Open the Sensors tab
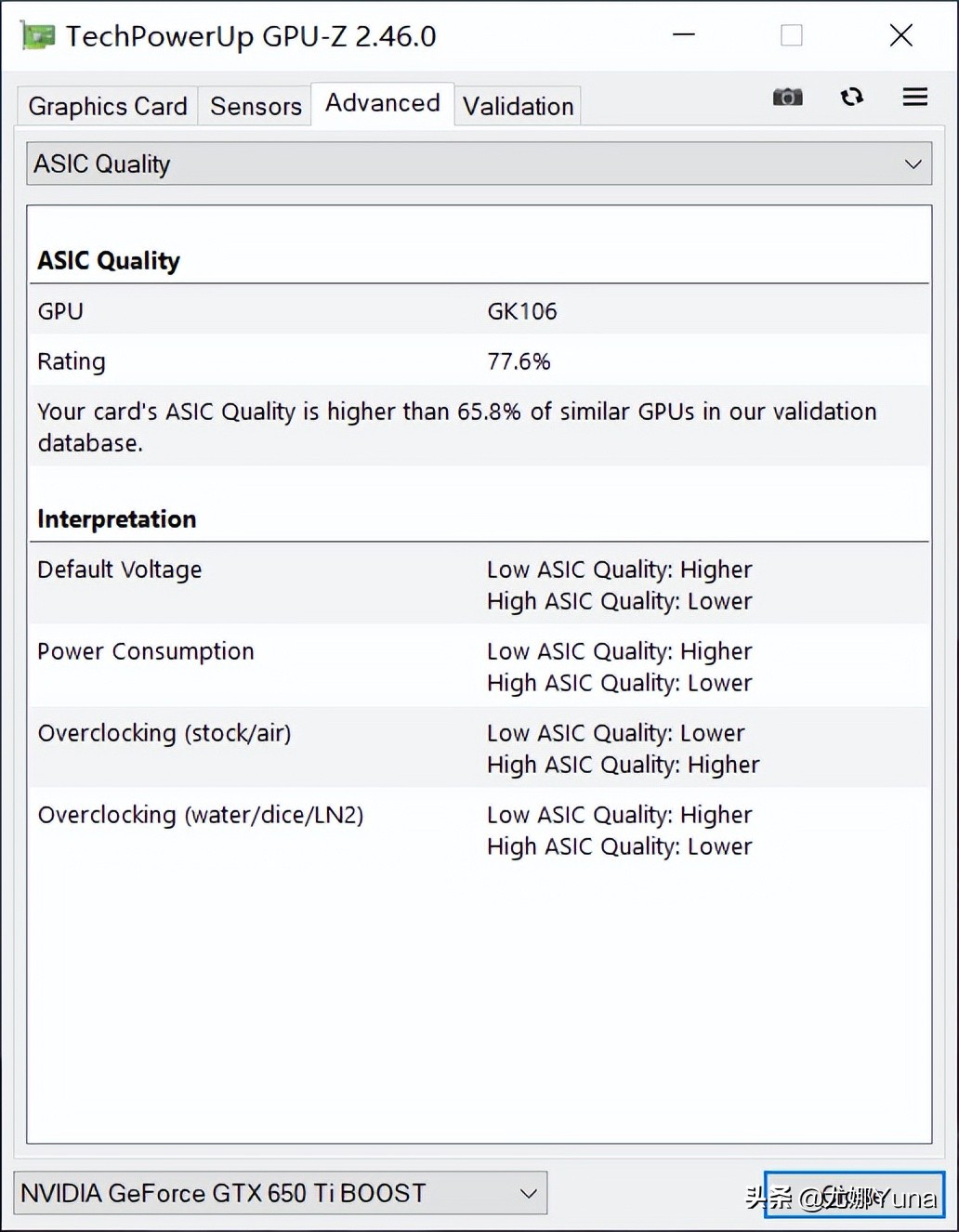The image size is (959, 1232). (256, 106)
